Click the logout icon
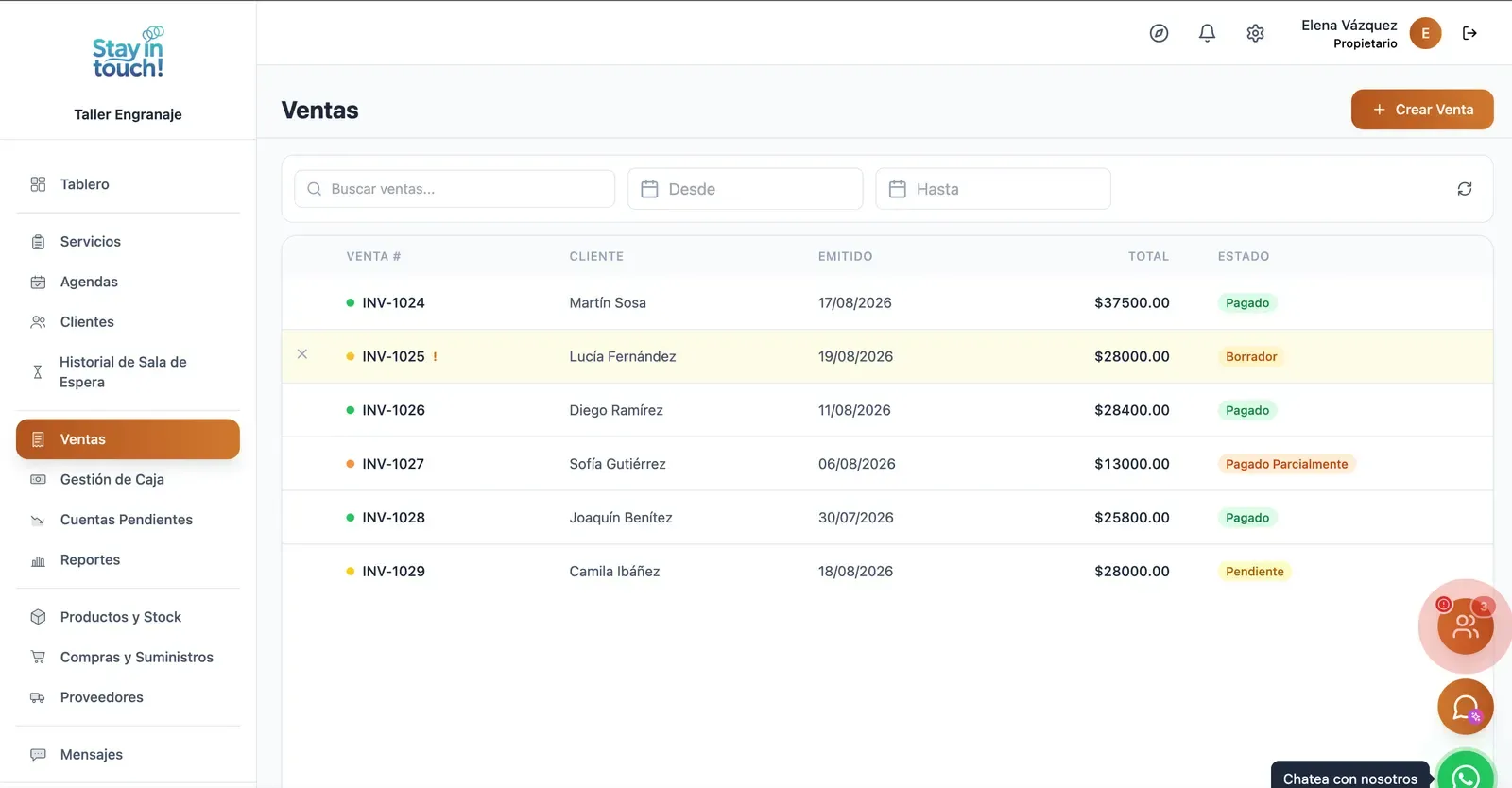This screenshot has width=1512, height=788. [1469, 33]
